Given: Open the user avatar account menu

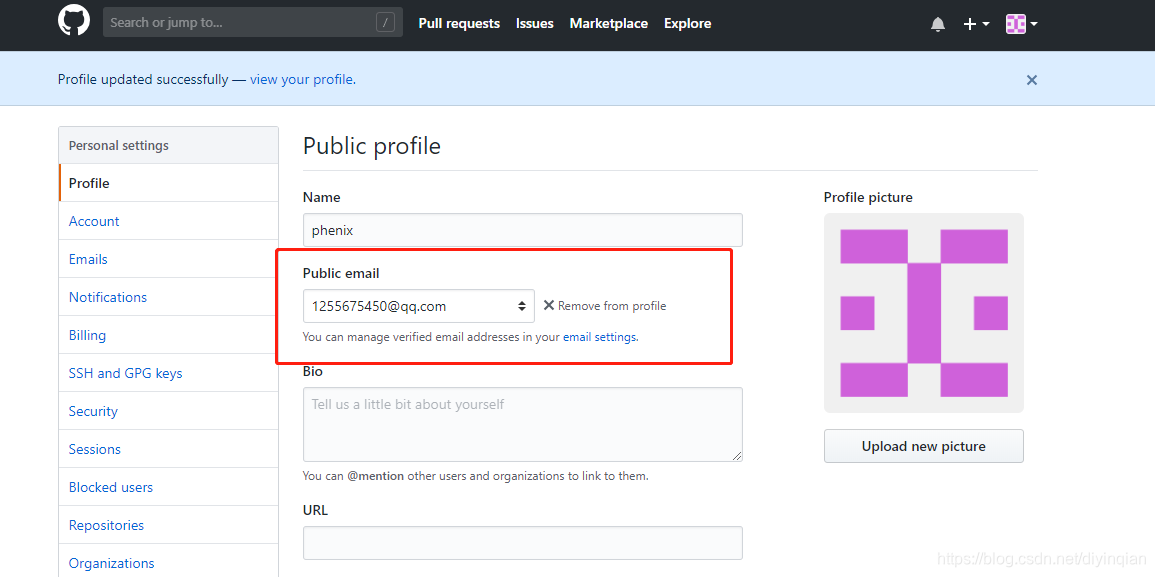Looking at the screenshot, I should pyautogui.click(x=1022, y=24).
